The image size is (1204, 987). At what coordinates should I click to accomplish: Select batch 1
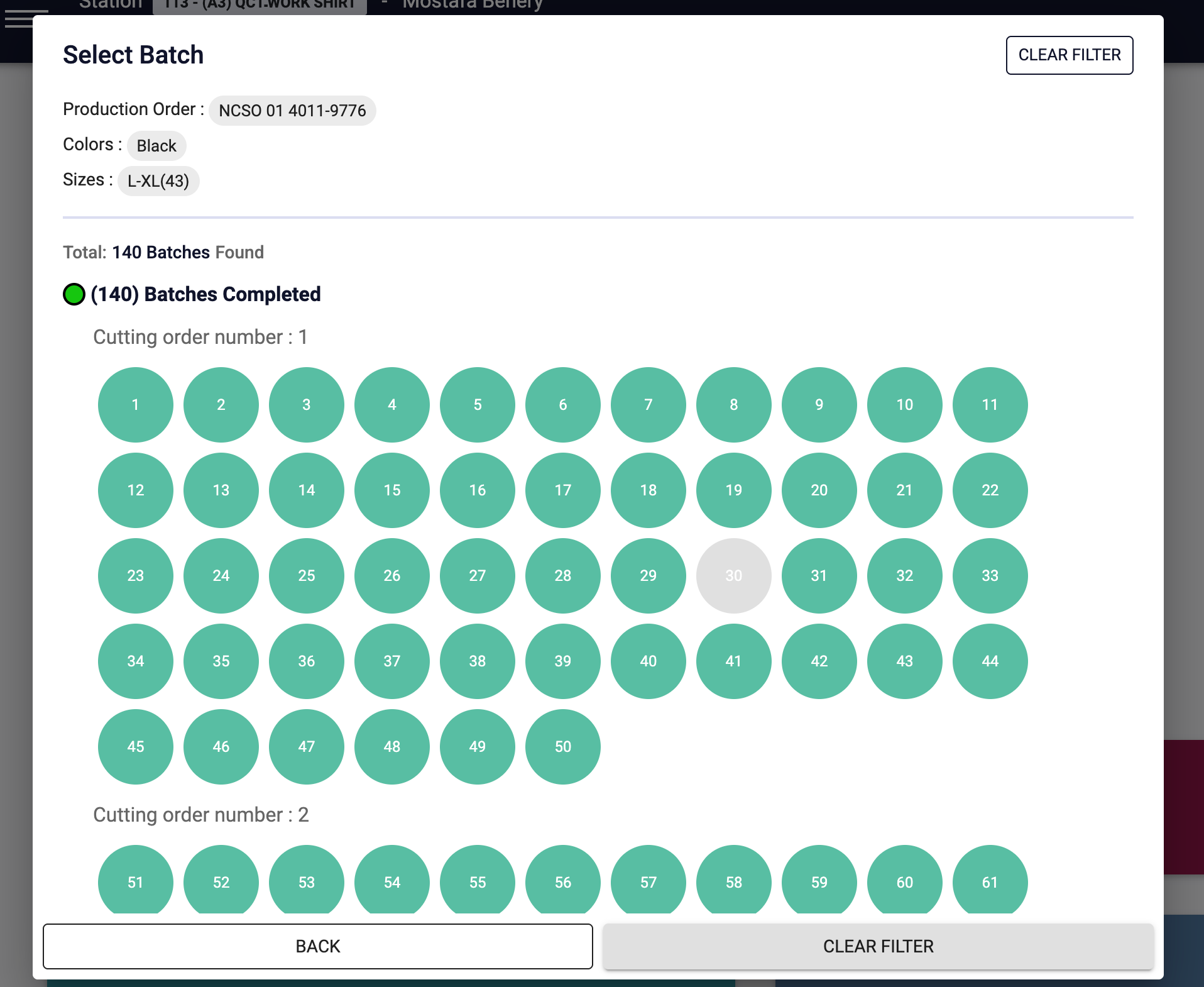point(136,405)
